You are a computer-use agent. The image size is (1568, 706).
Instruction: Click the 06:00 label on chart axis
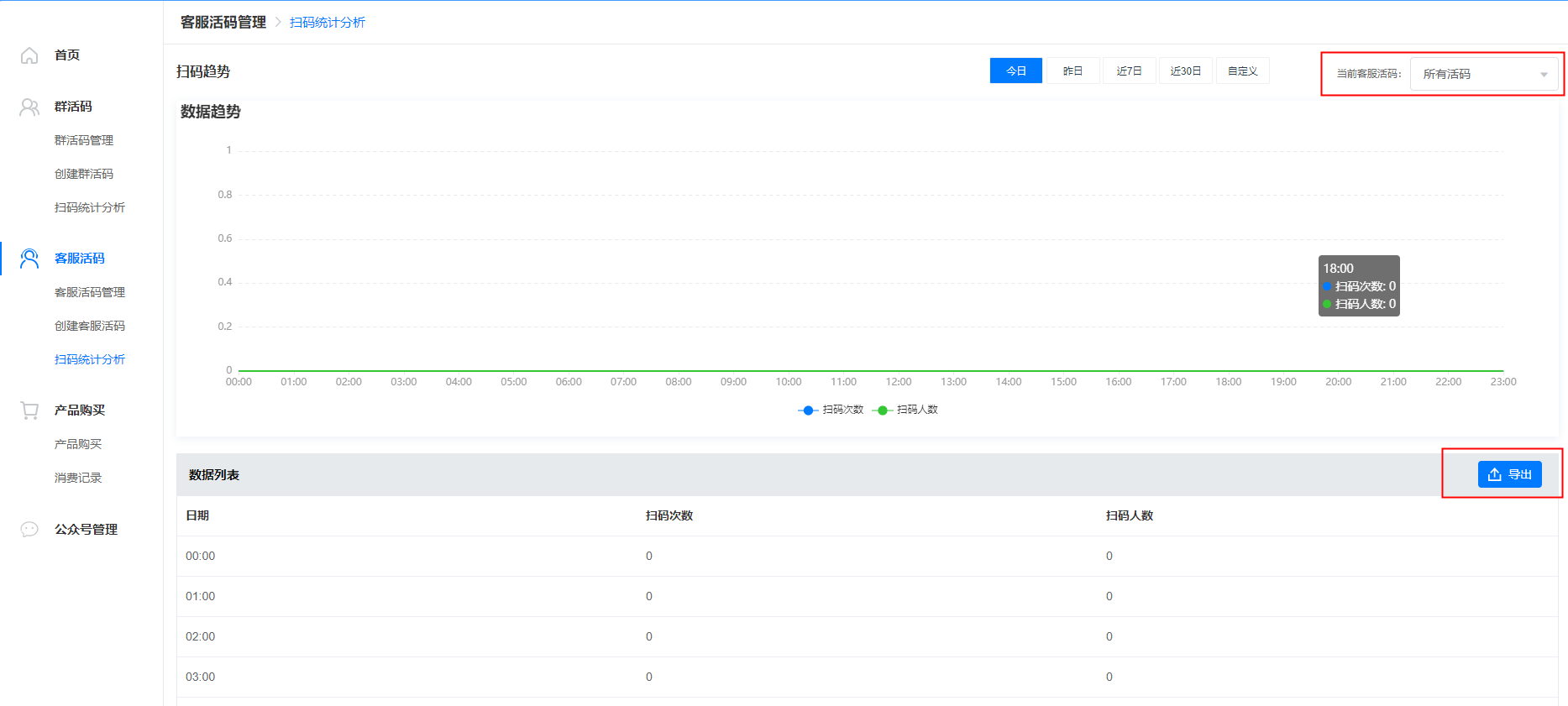569,382
